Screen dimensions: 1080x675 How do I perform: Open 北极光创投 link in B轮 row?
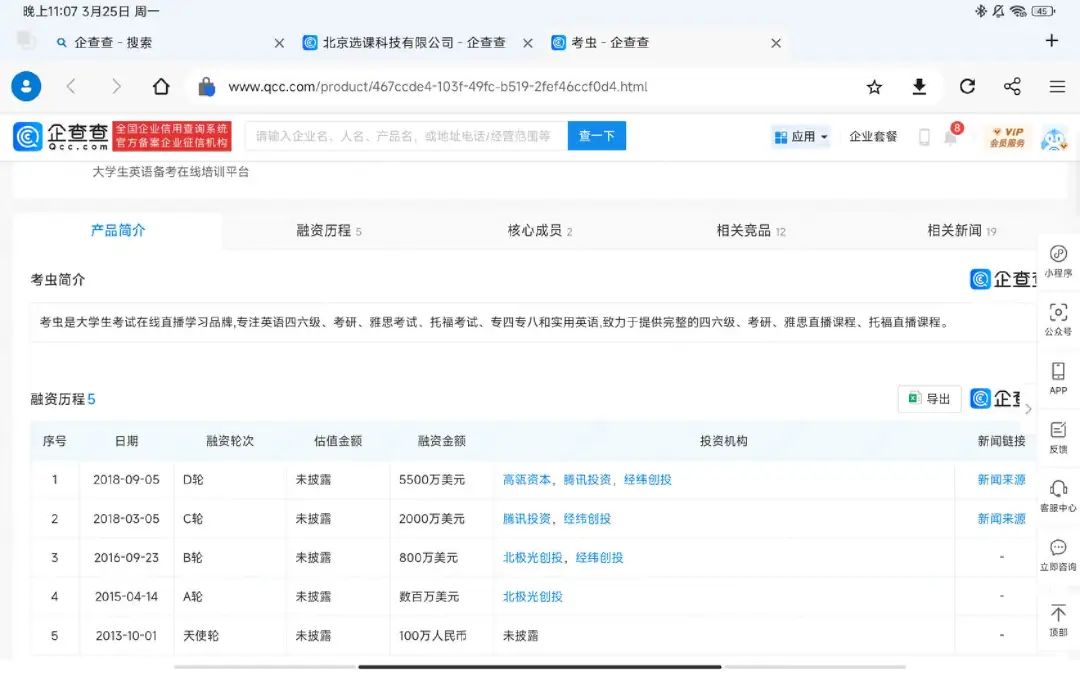(532, 558)
